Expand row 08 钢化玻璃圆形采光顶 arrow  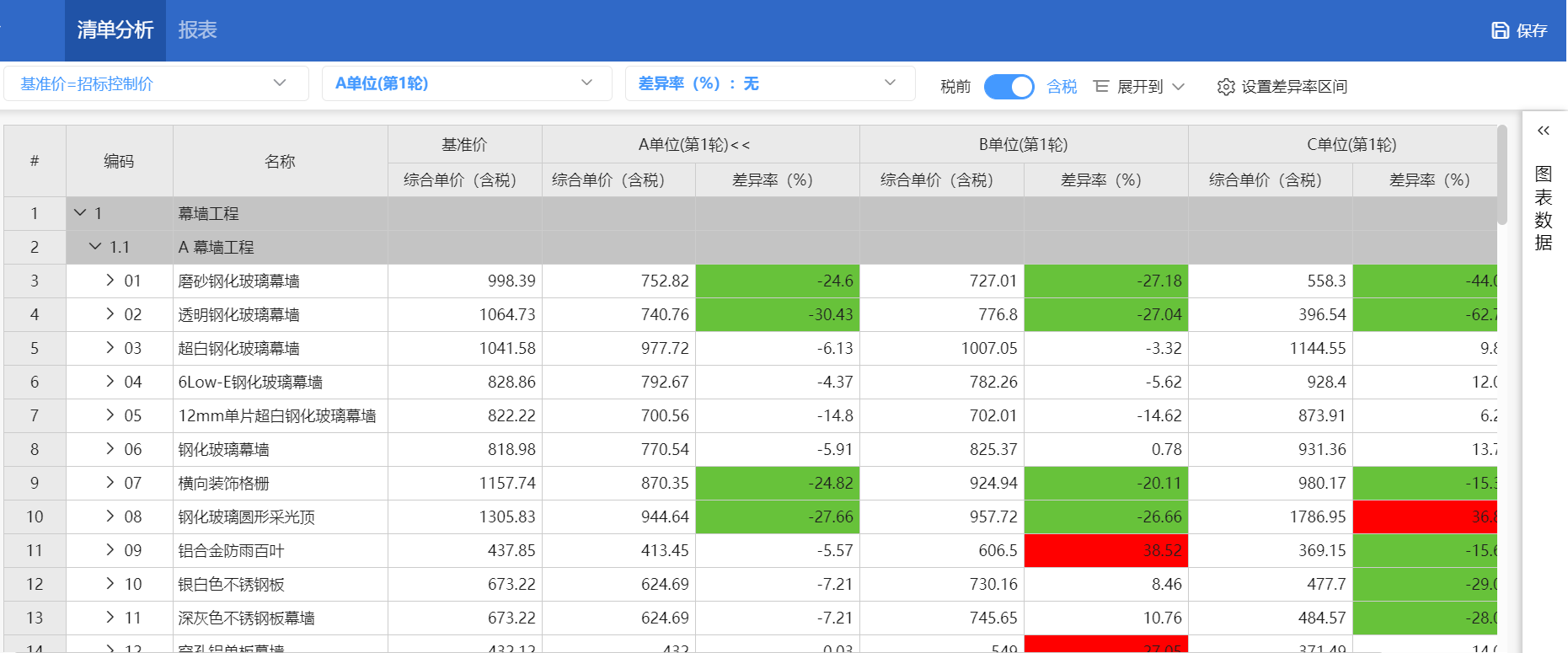point(110,517)
